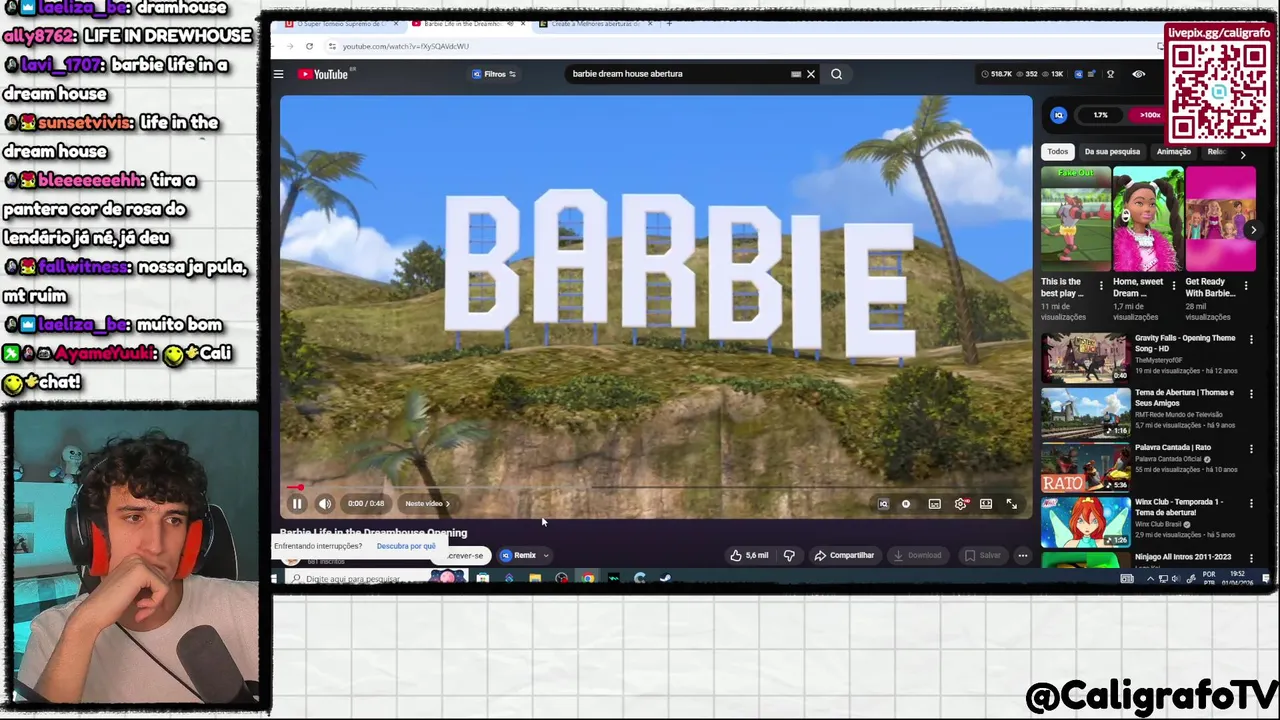Open the Filtros filter button

click(x=494, y=74)
